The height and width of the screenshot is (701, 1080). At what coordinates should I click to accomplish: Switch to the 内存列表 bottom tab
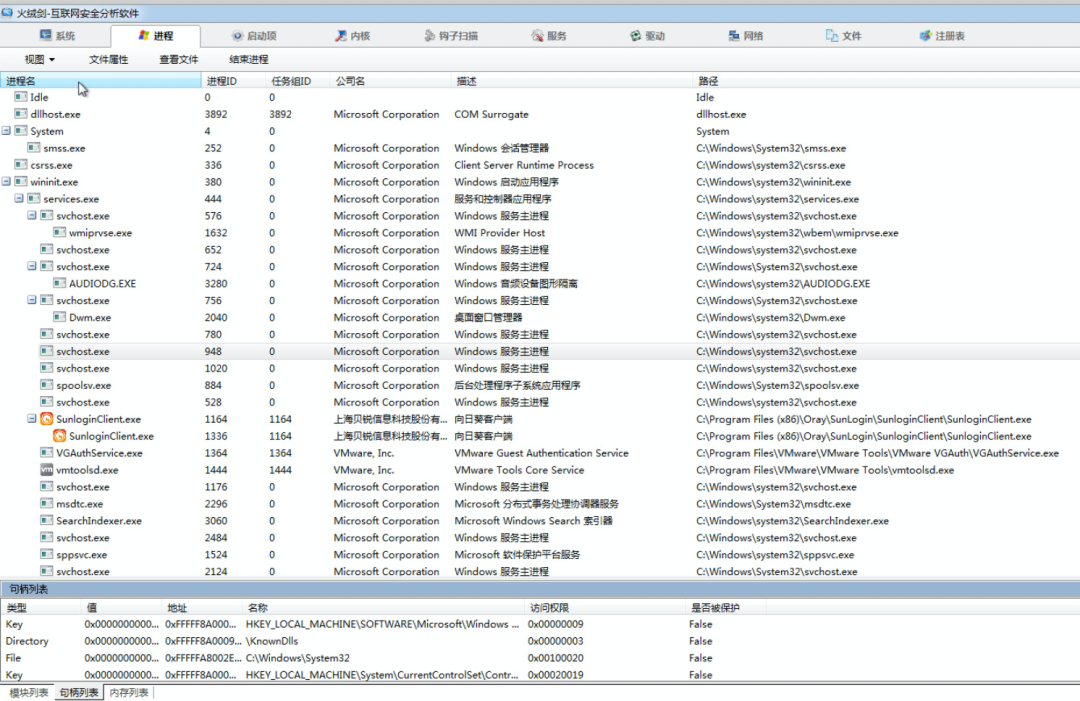tap(129, 692)
